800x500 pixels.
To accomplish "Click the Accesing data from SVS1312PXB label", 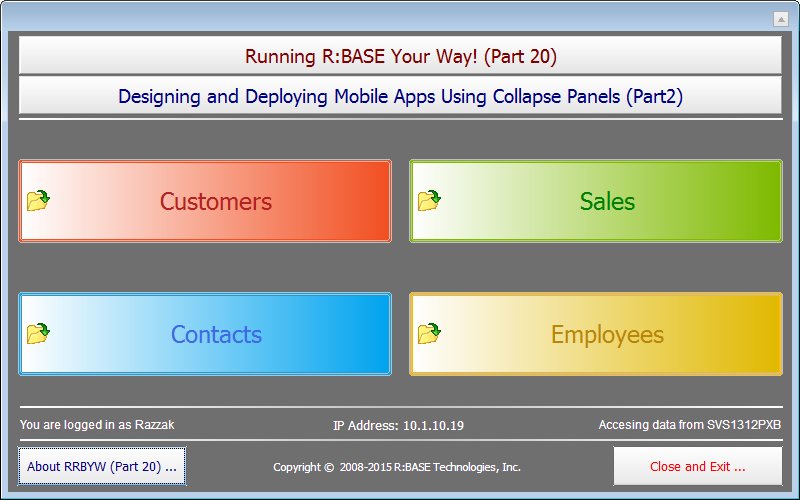I will pos(689,425).
